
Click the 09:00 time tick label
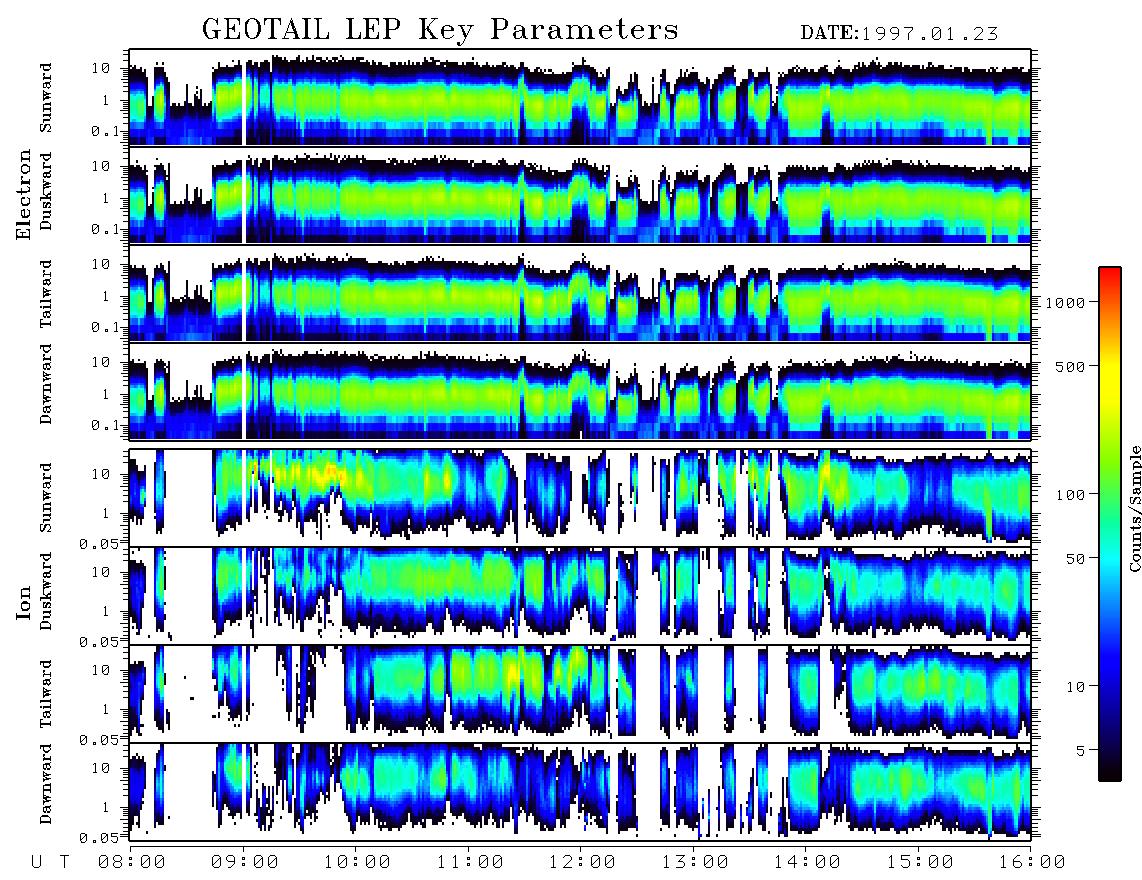pyautogui.click(x=244, y=862)
